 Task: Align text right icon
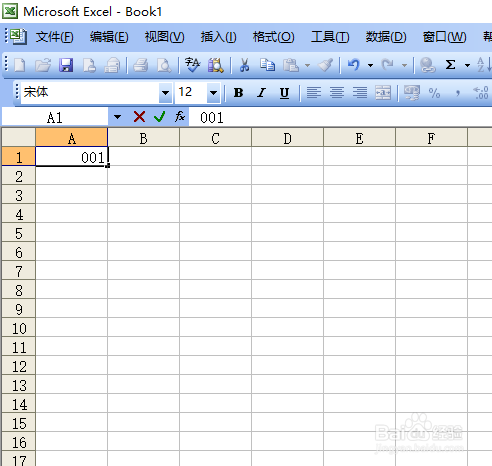tap(360, 92)
